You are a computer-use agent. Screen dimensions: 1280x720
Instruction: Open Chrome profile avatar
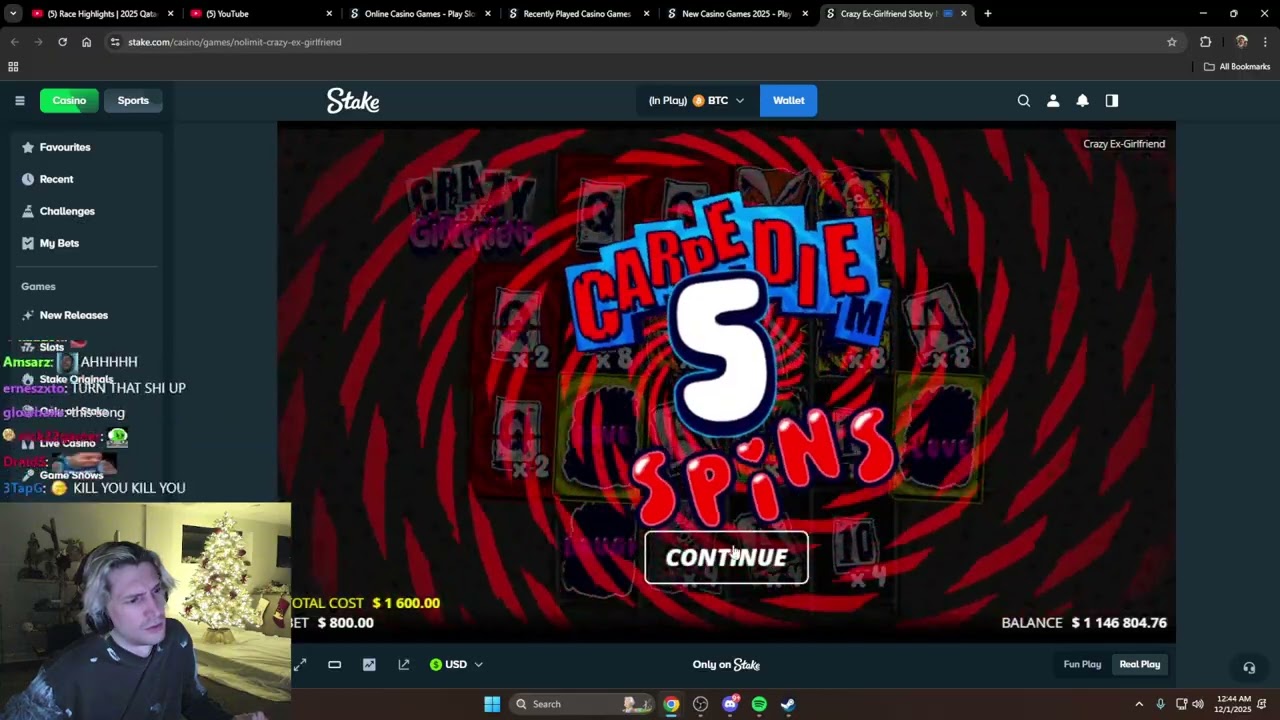coord(1241,42)
